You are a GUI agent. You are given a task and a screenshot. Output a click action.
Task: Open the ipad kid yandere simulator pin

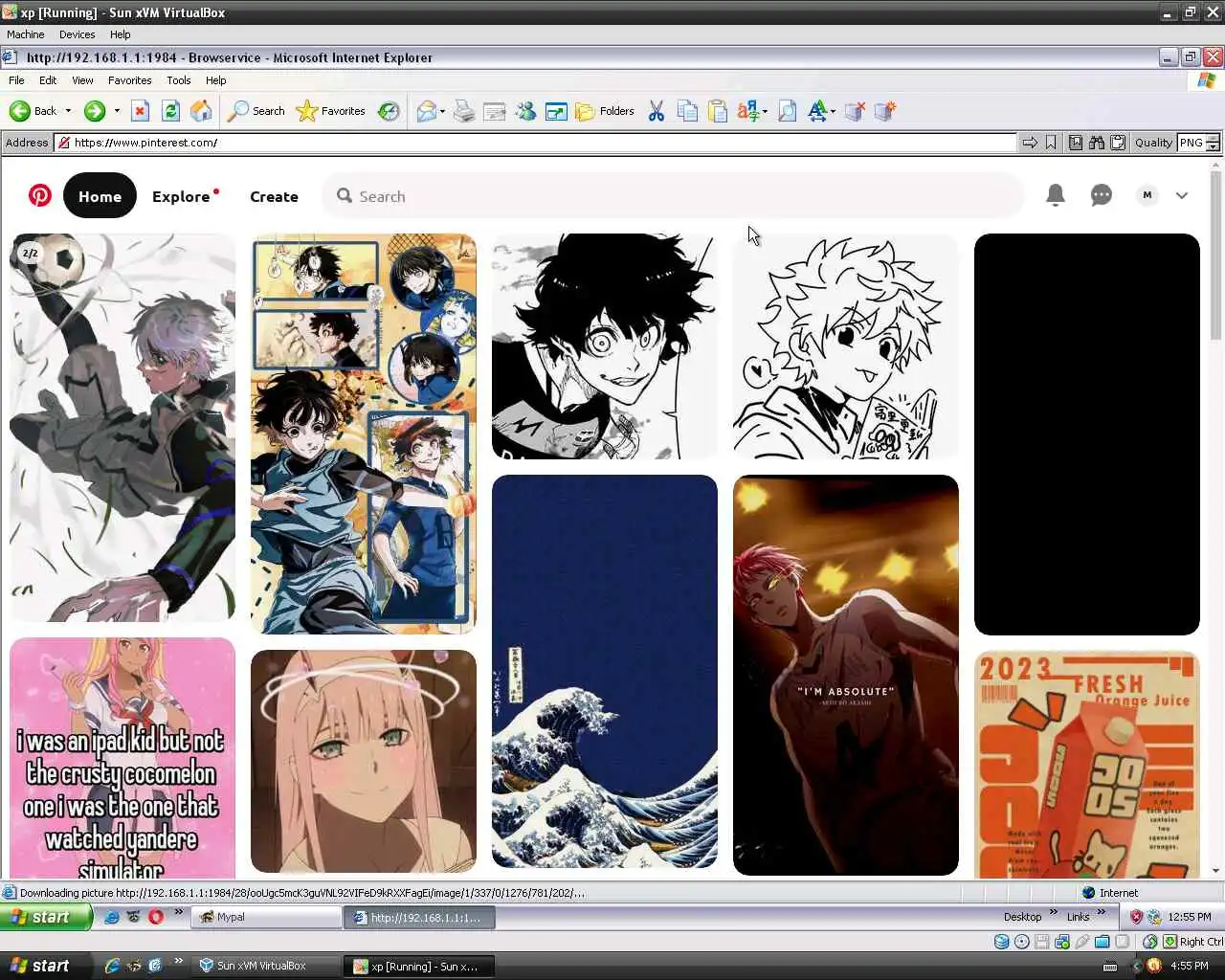pyautogui.click(x=122, y=759)
